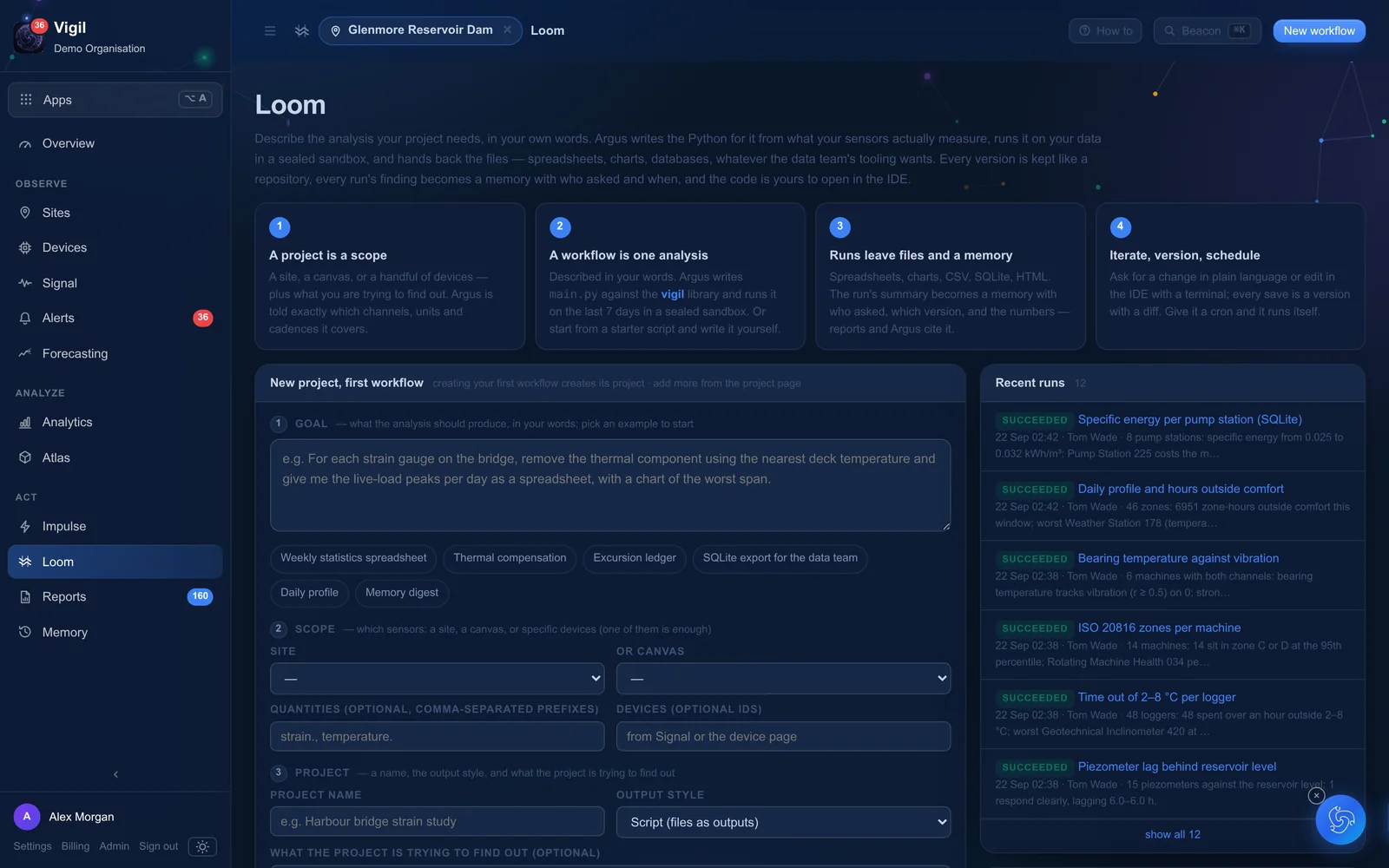The image size is (1389, 868).
Task: Choose the Weekly statistics spreadsheet chip
Action: (x=353, y=558)
